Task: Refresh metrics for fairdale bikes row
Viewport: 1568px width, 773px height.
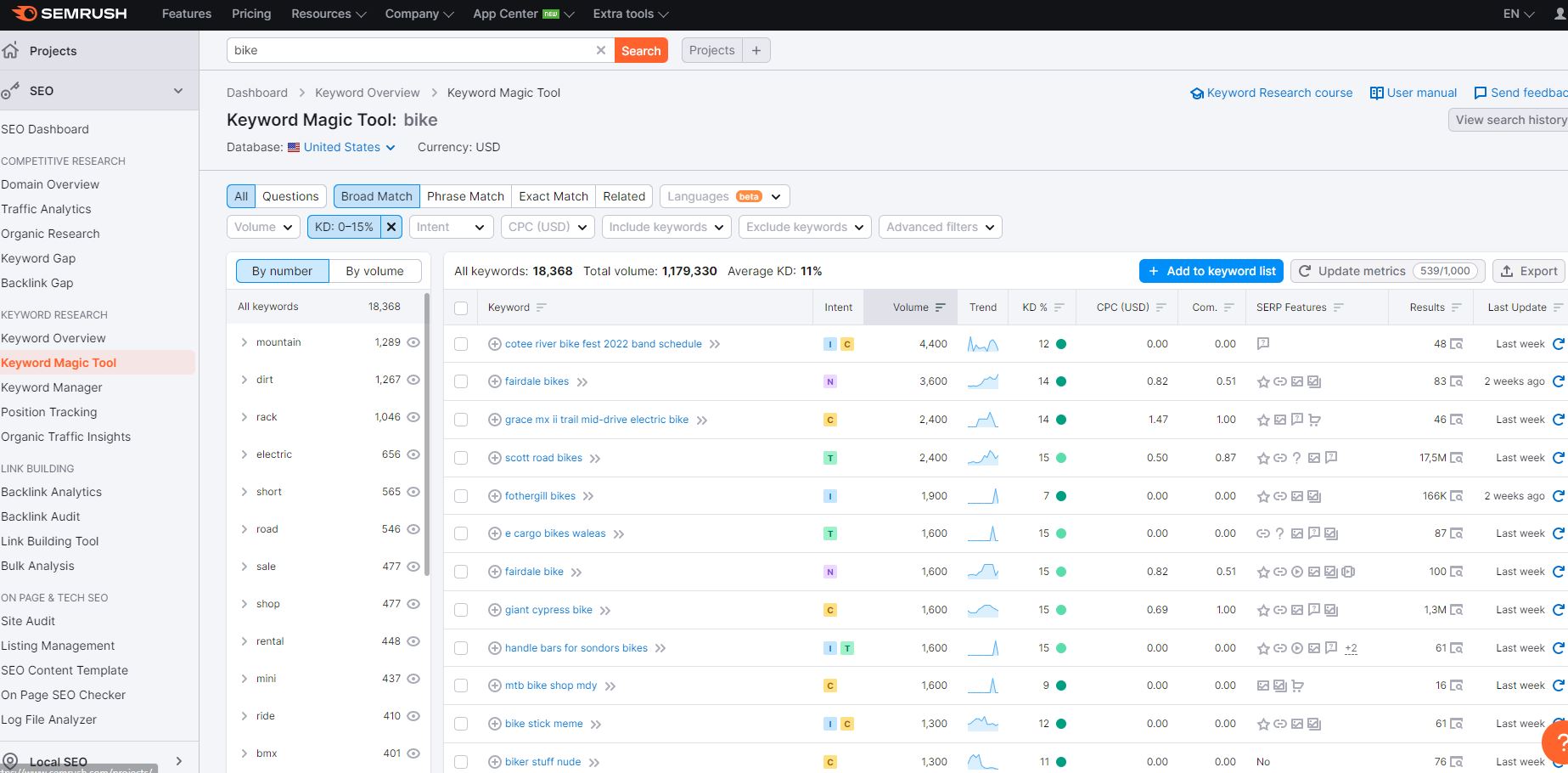Action: pos(1558,381)
